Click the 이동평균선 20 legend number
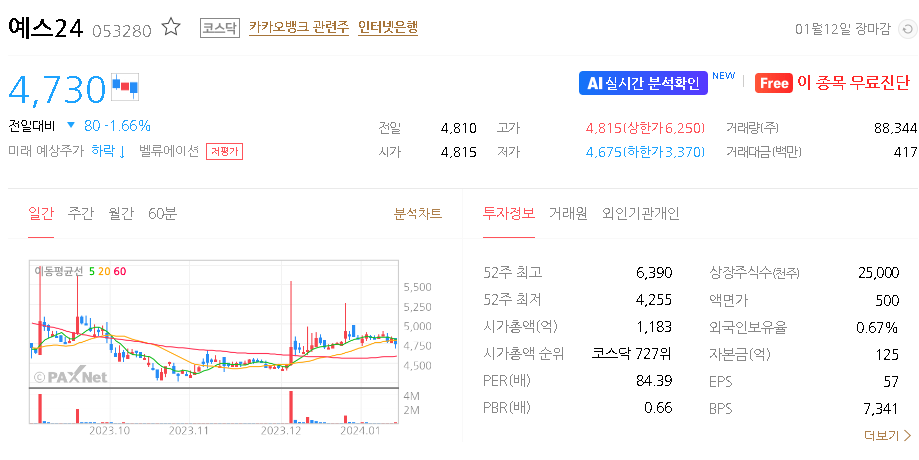This screenshot has height=460, width=919. [x=104, y=271]
